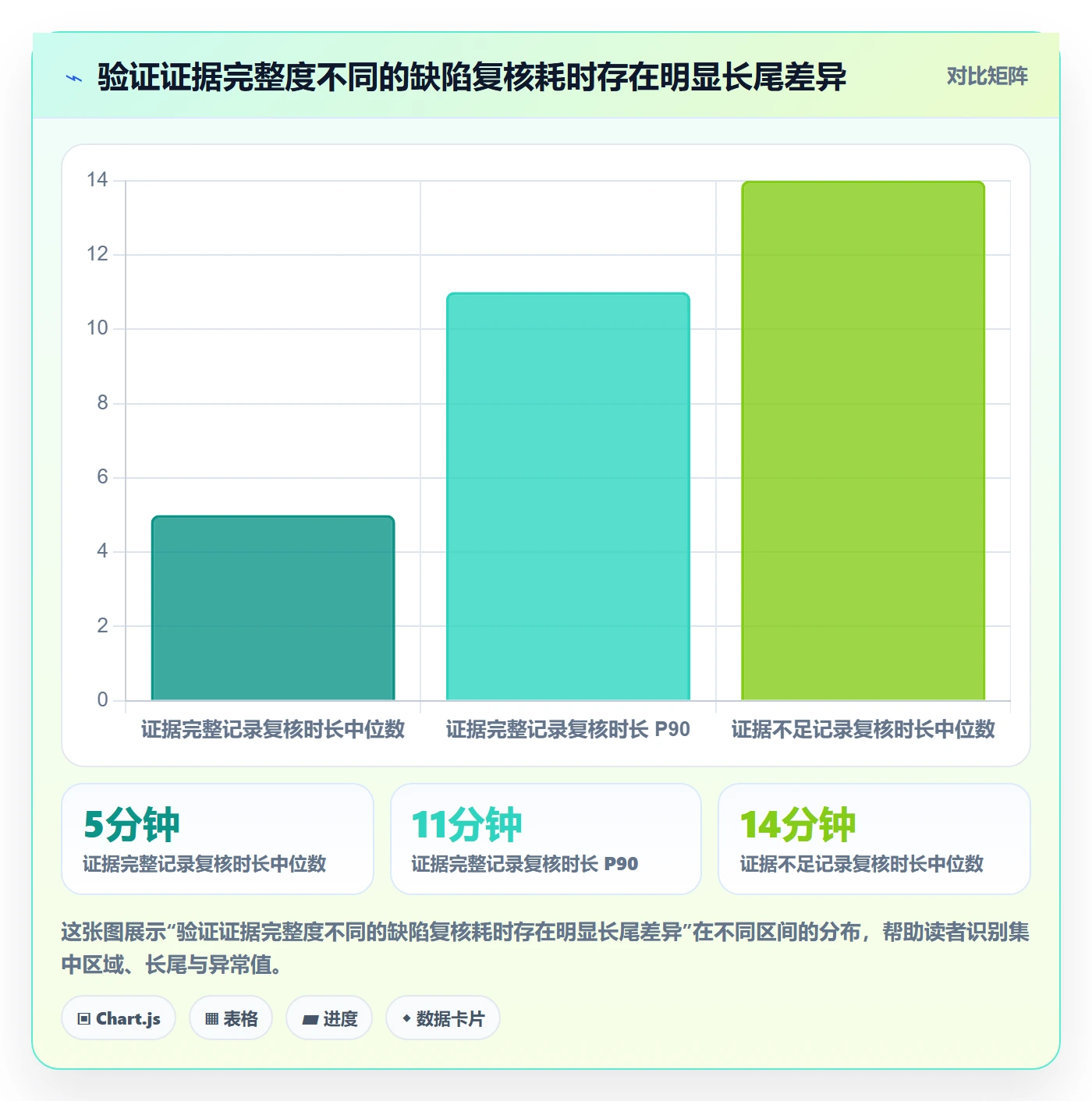
Task: Click the 14分钟 value
Action: tap(797, 824)
